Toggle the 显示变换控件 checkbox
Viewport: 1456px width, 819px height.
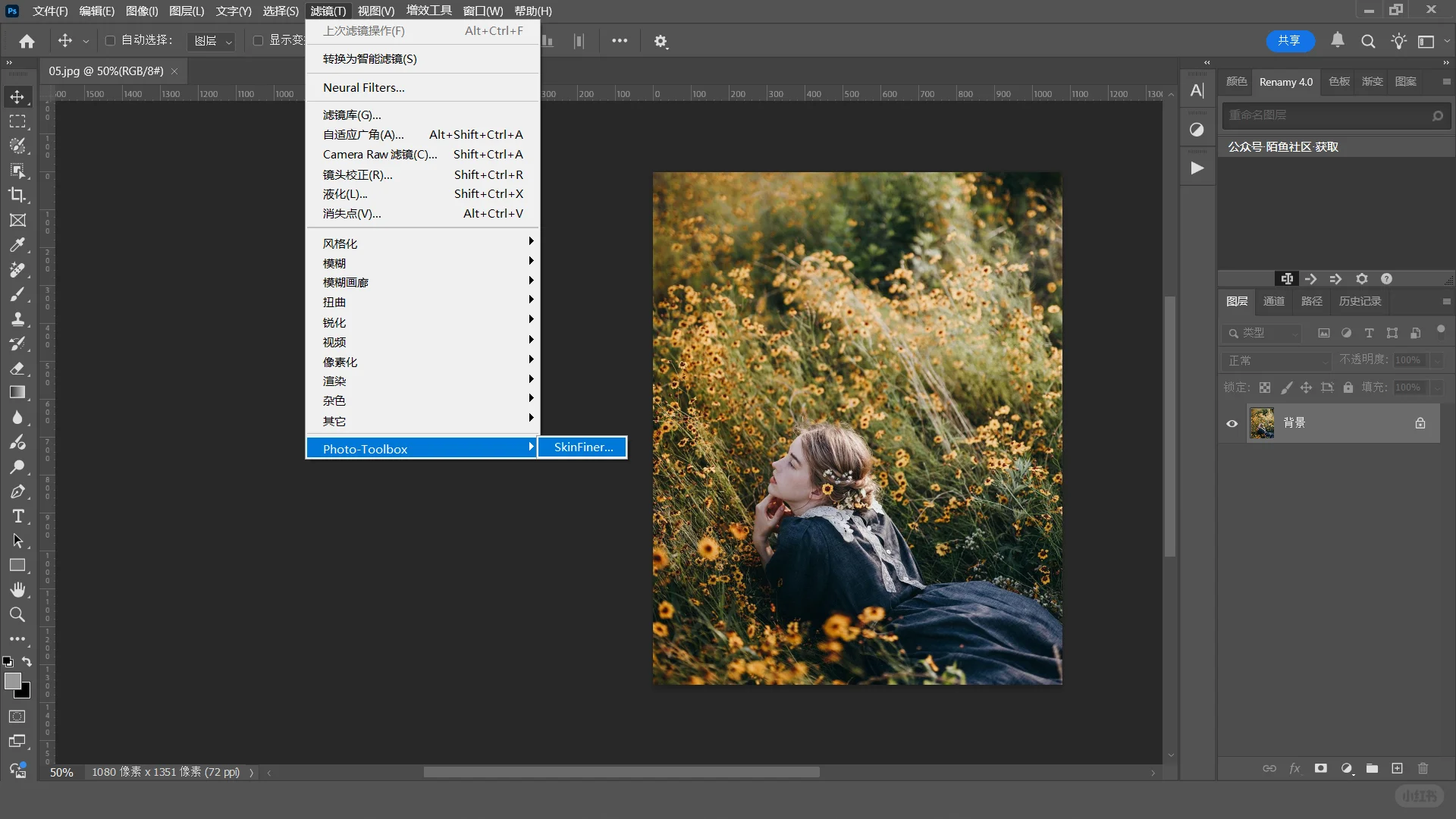(258, 40)
